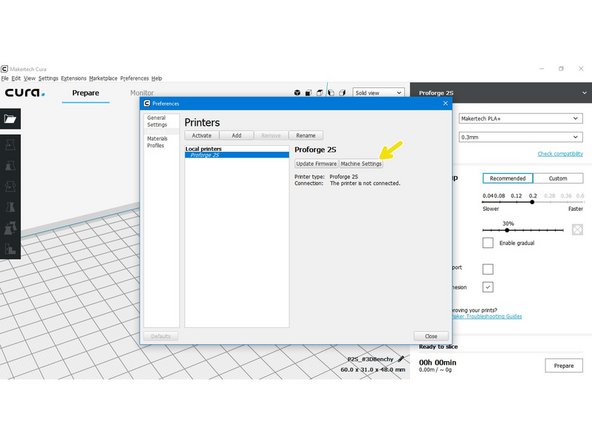592x444 pixels.
Task: Click the infill density slider handle at 30%
Action: coord(507,230)
